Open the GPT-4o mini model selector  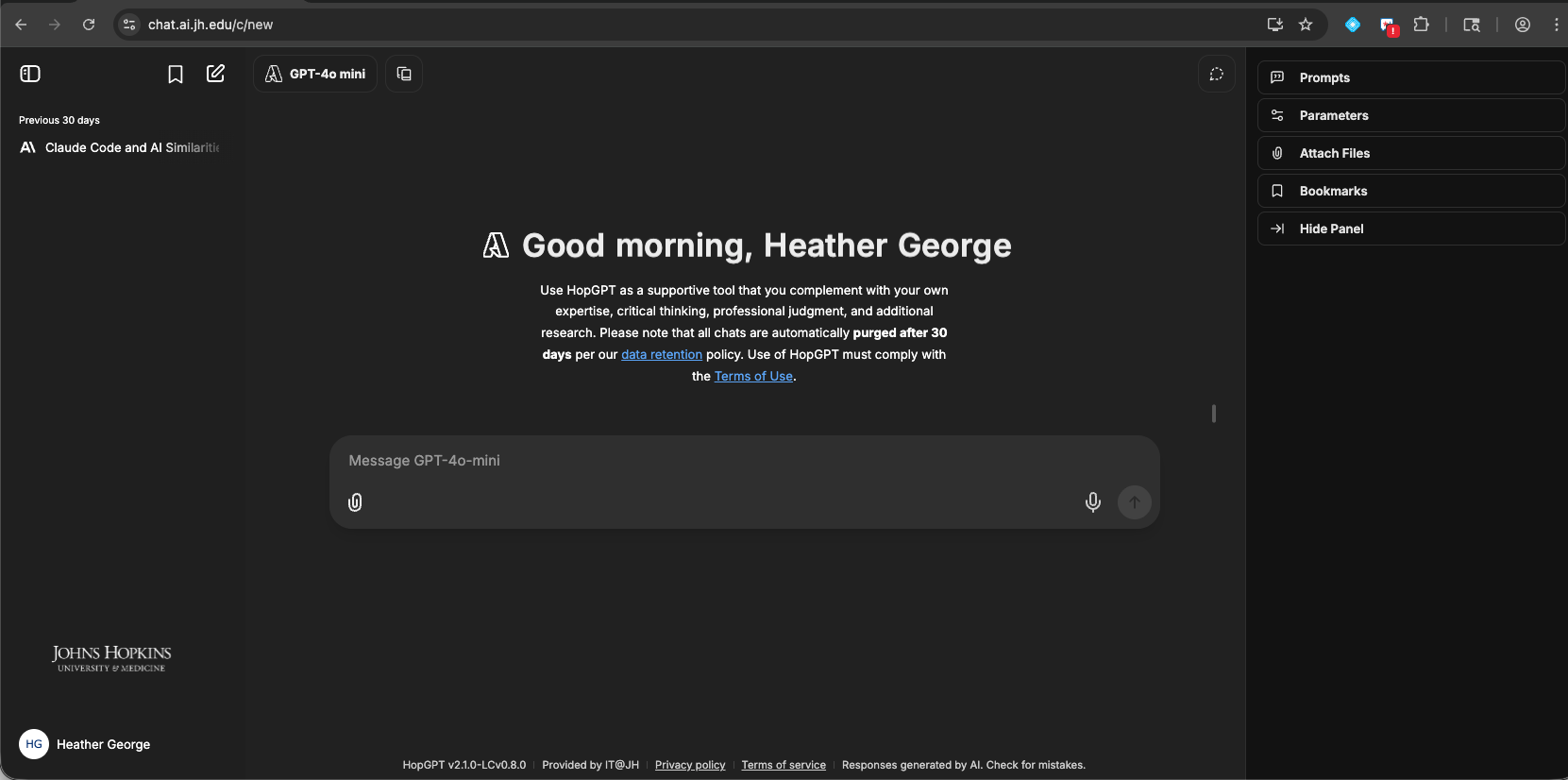pos(315,74)
